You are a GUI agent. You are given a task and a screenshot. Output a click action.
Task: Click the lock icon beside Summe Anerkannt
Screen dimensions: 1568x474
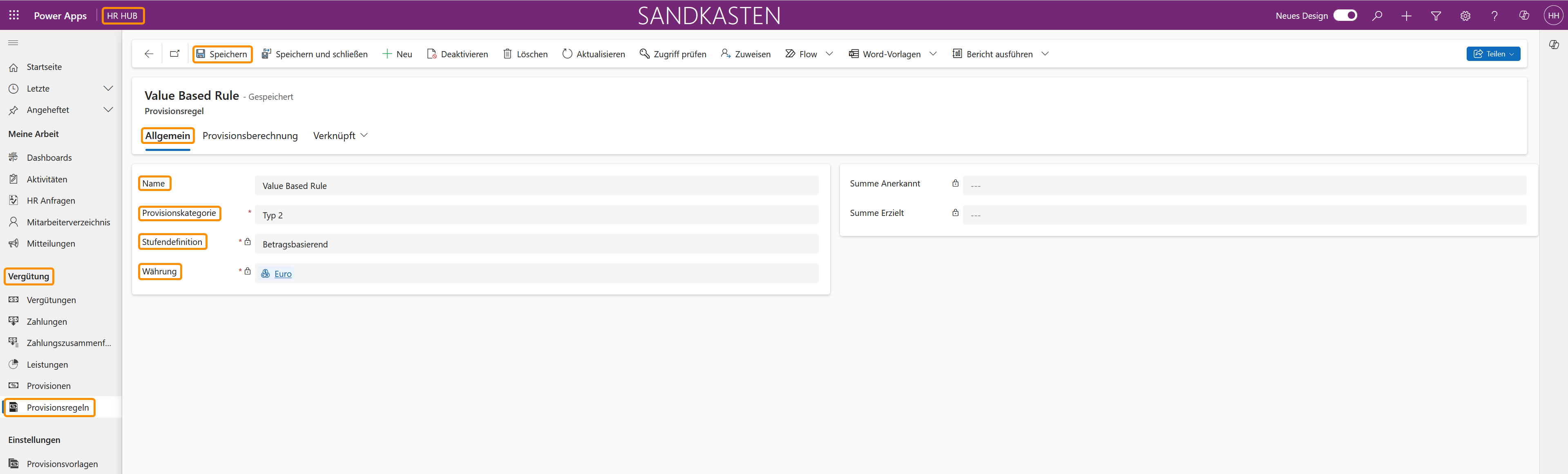coord(956,183)
